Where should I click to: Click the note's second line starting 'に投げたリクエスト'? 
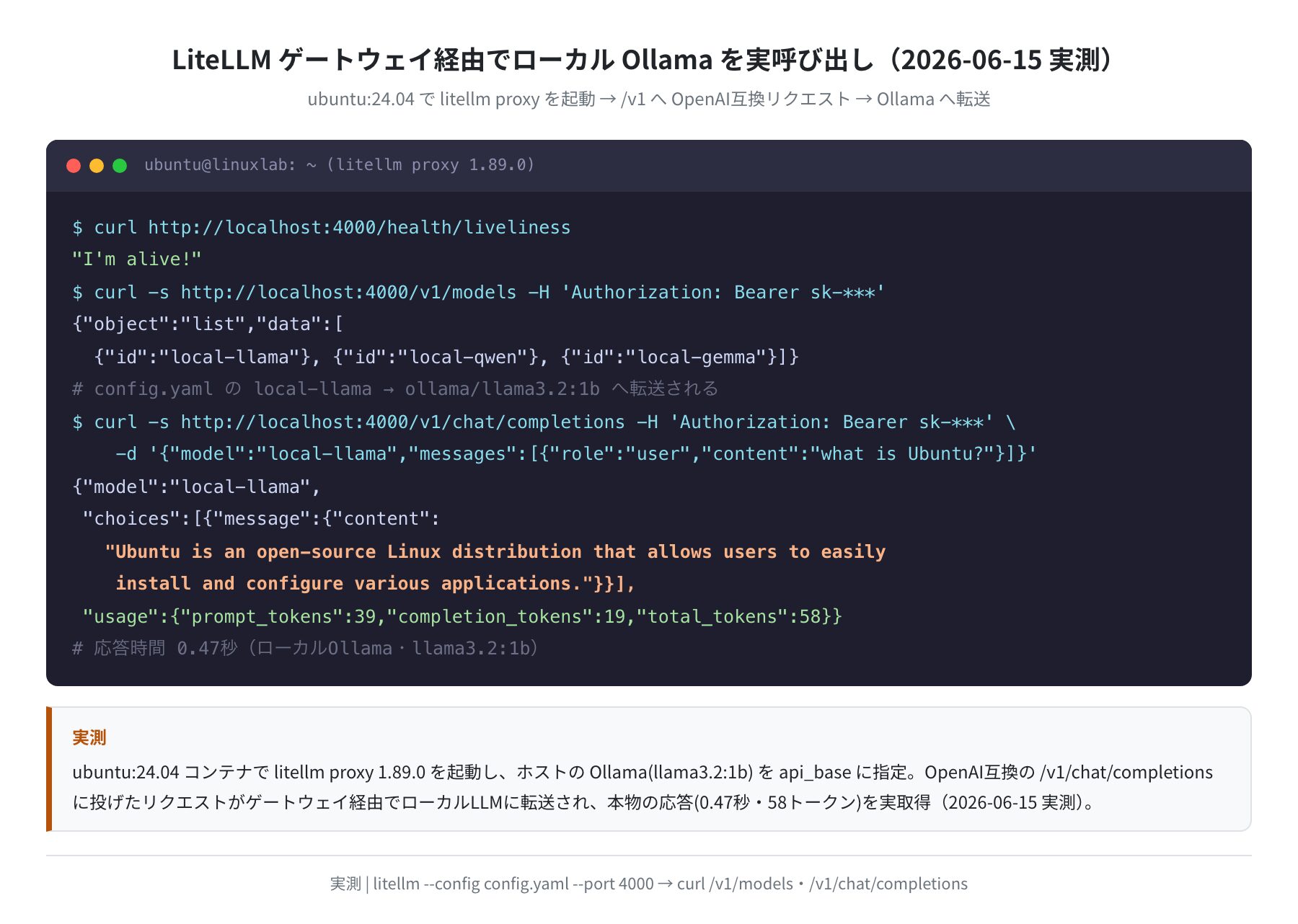pyautogui.click(x=585, y=802)
